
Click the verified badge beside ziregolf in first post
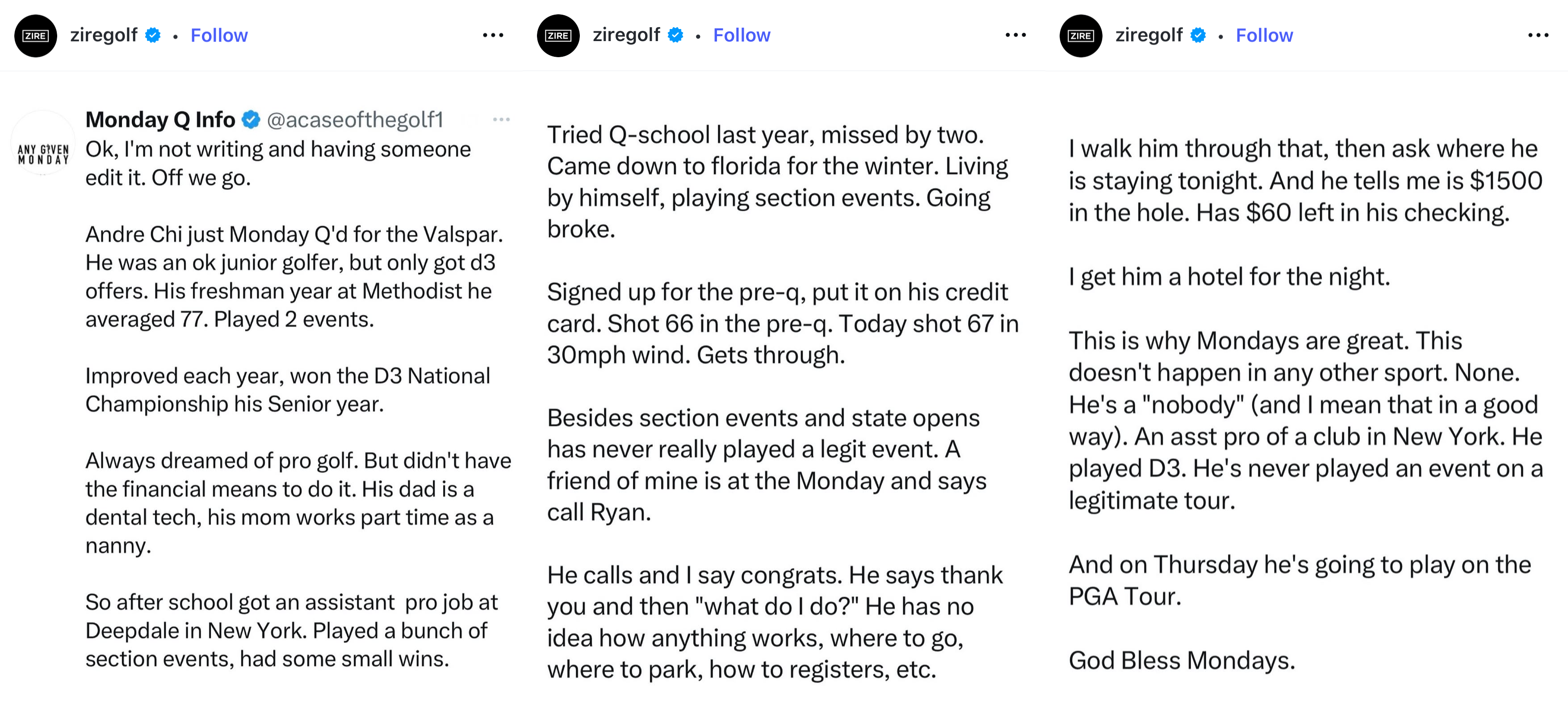click(x=153, y=35)
